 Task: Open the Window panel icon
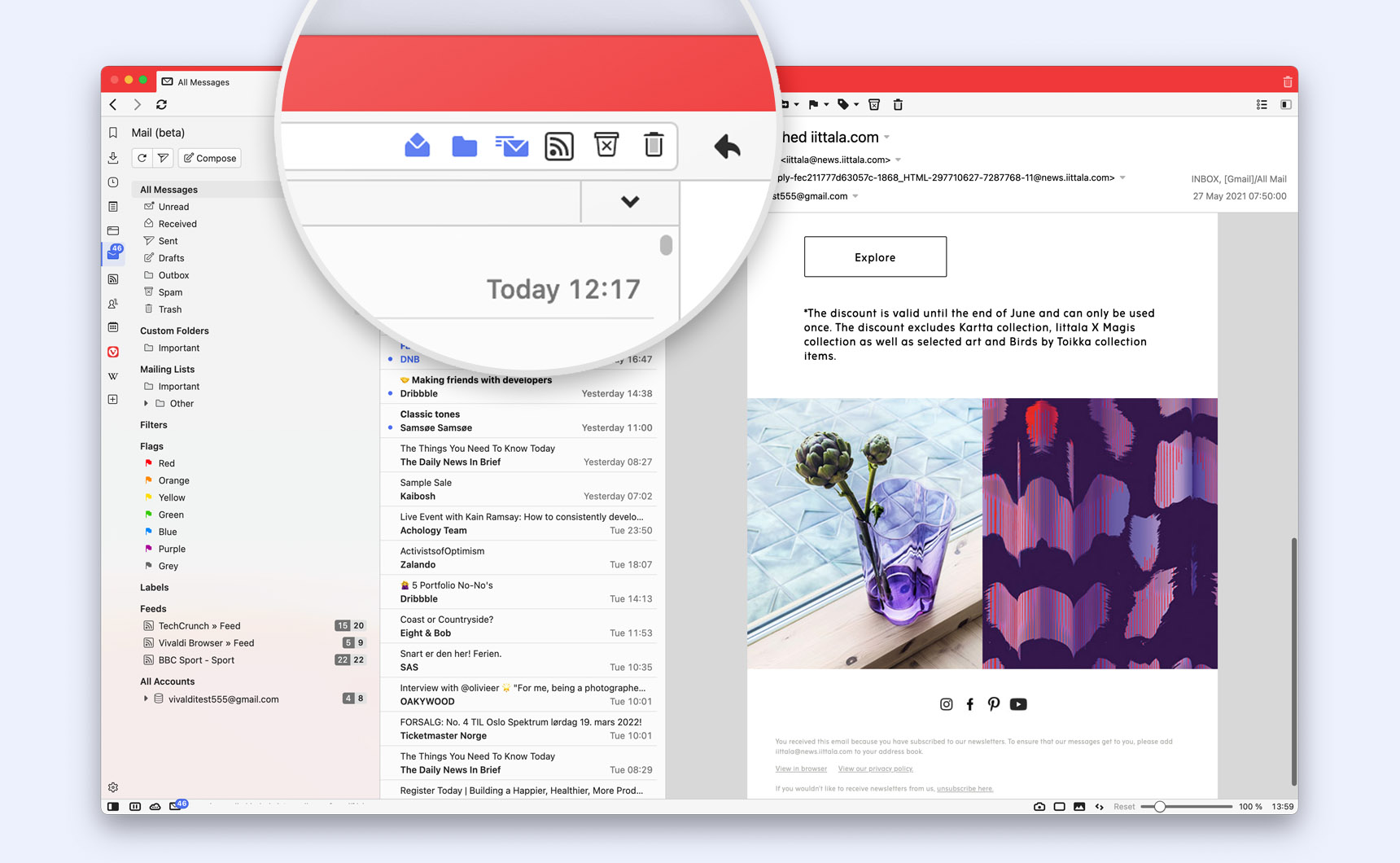click(113, 230)
